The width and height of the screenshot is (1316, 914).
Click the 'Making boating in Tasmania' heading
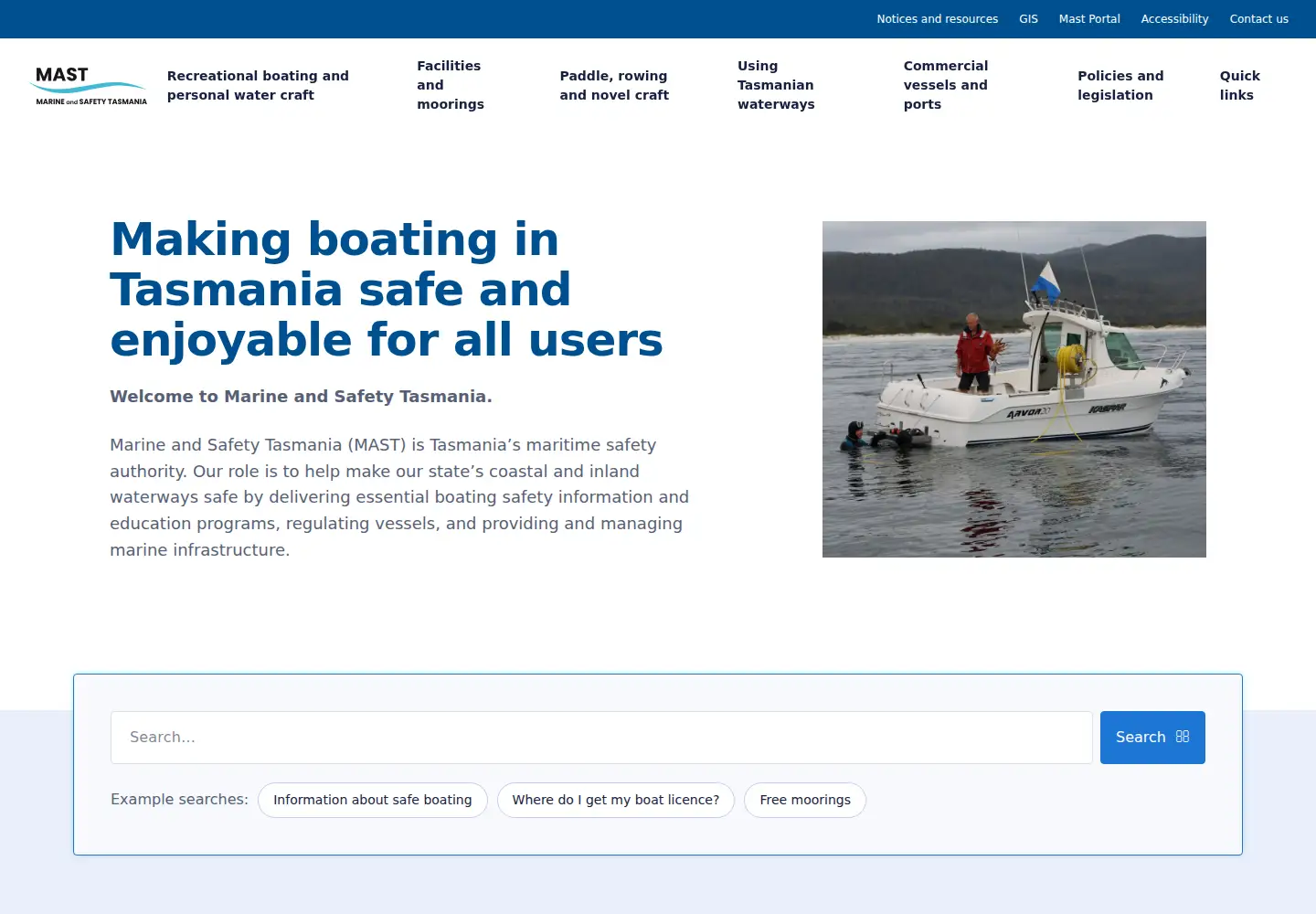coord(387,290)
